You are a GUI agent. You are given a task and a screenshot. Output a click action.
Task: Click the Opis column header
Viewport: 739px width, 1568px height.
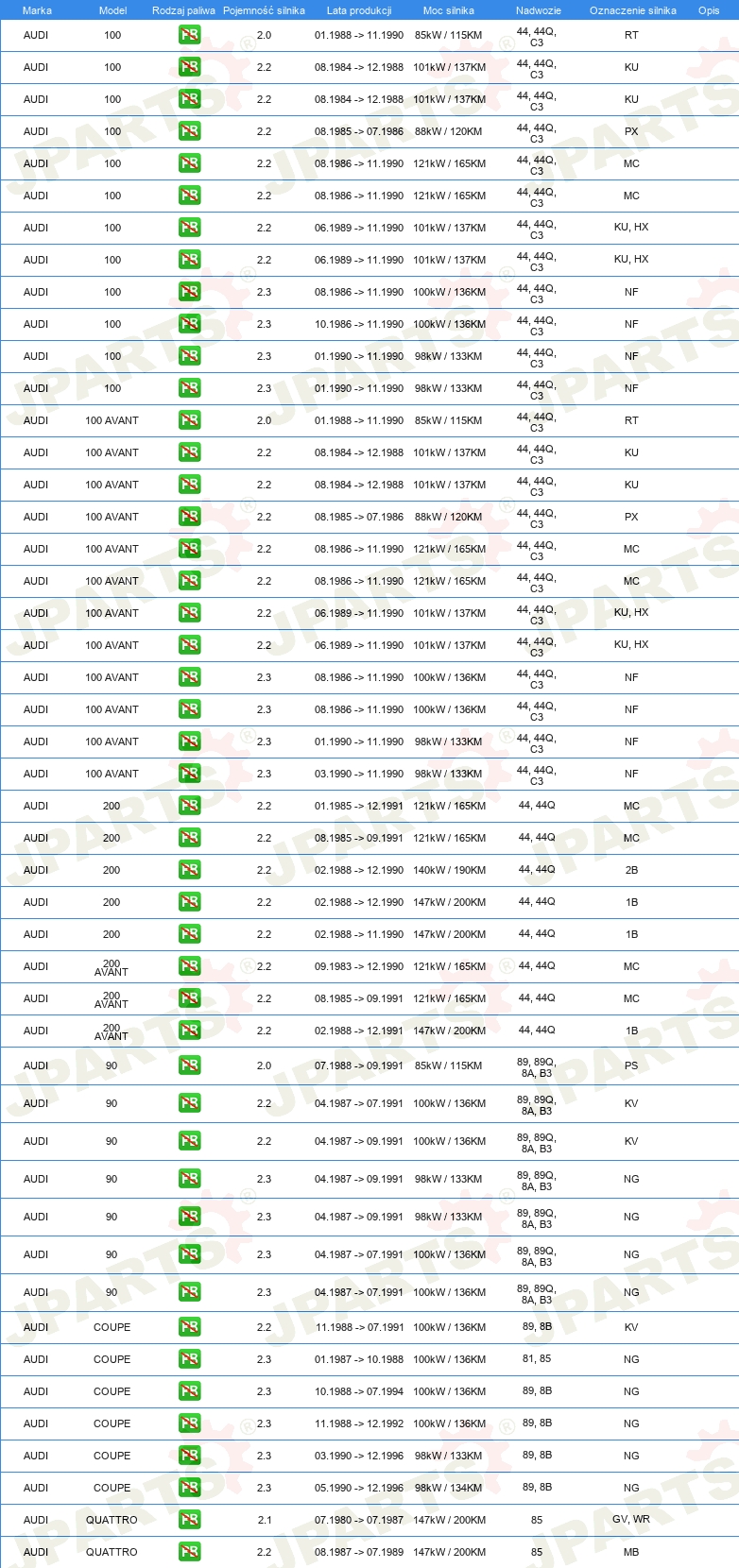click(709, 10)
